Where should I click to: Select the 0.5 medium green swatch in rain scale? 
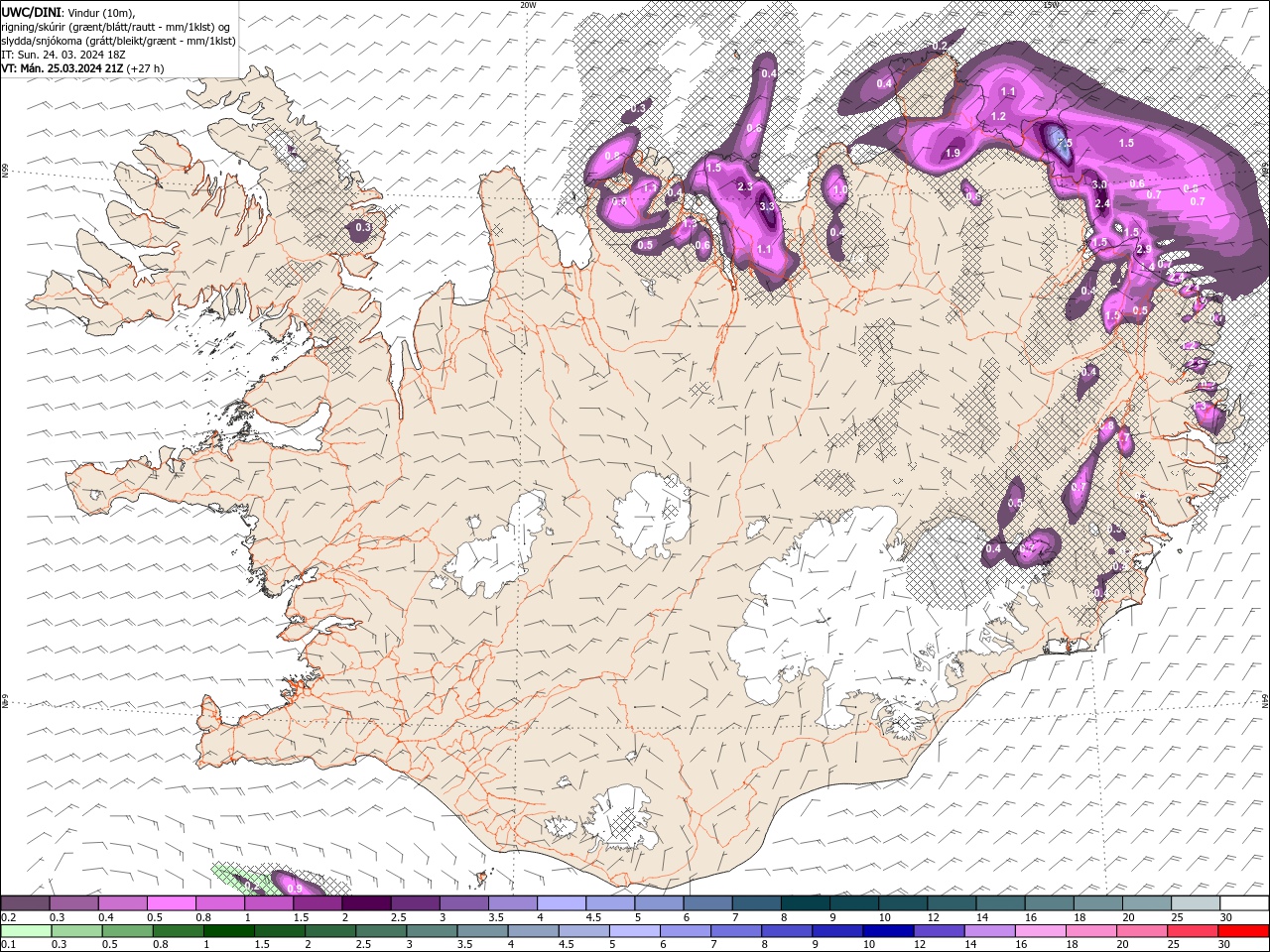(x=128, y=931)
